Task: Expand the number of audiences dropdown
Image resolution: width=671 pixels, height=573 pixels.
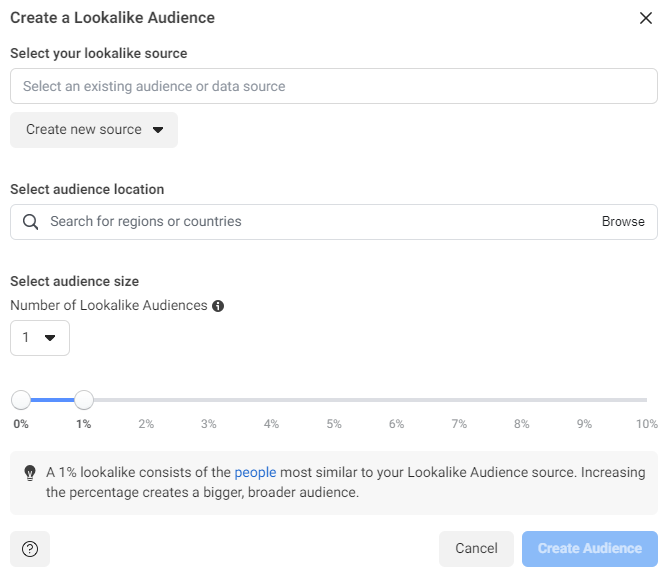Action: pos(40,338)
